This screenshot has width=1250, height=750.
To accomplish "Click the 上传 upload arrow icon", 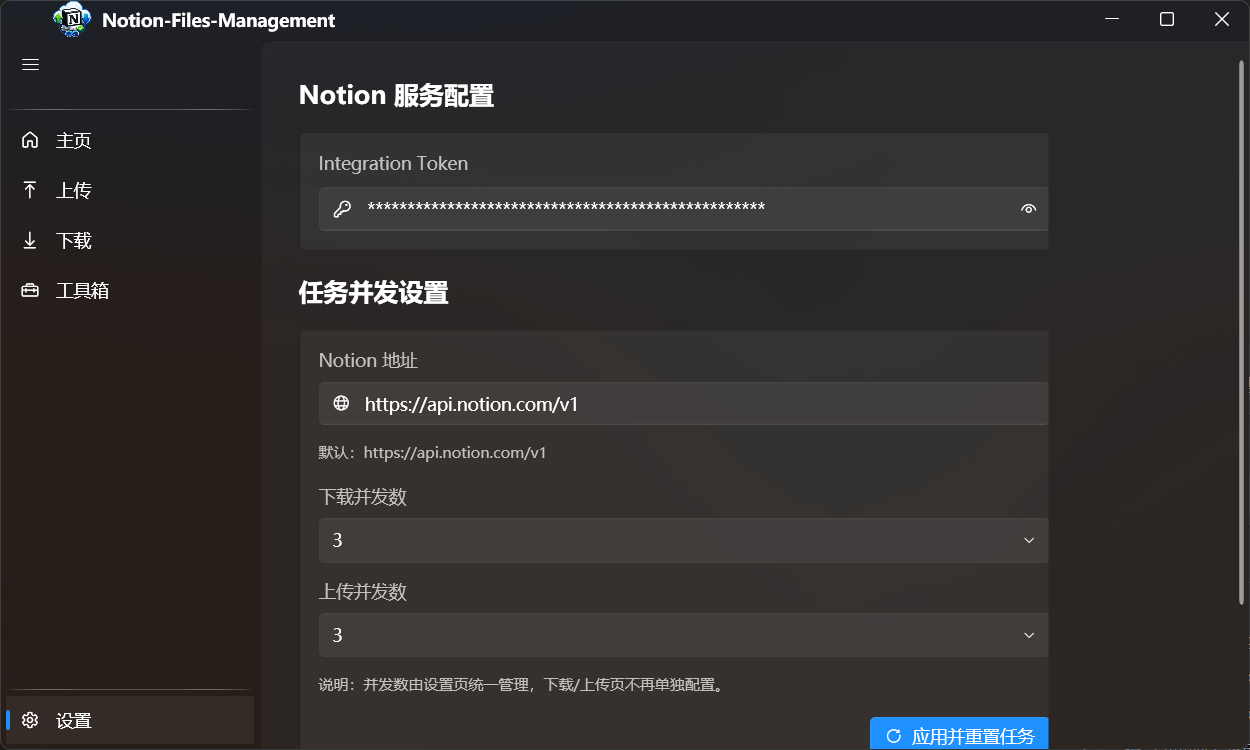I will coord(30,190).
